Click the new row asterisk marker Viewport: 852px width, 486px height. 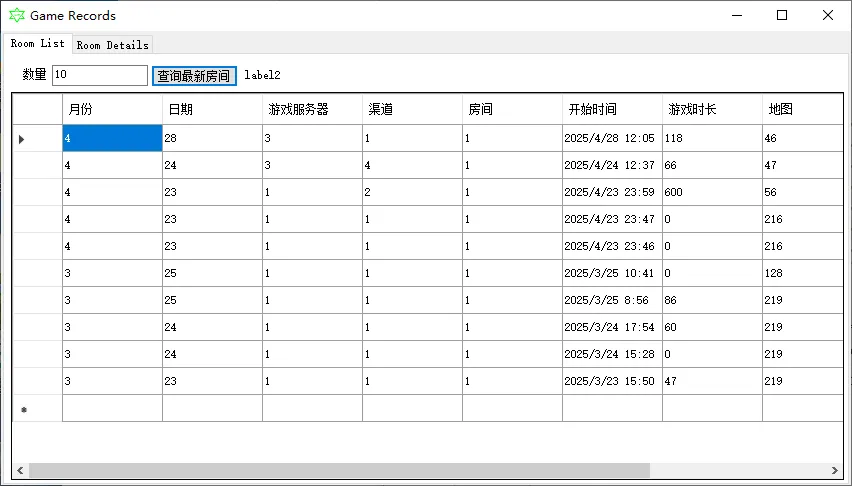click(23, 409)
